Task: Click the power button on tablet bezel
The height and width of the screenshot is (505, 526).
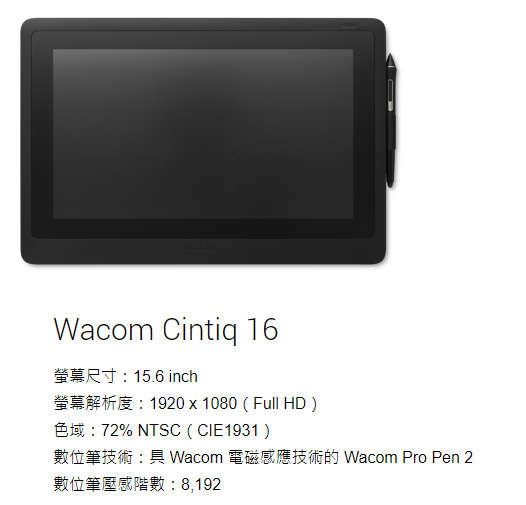Action: [x=349, y=26]
